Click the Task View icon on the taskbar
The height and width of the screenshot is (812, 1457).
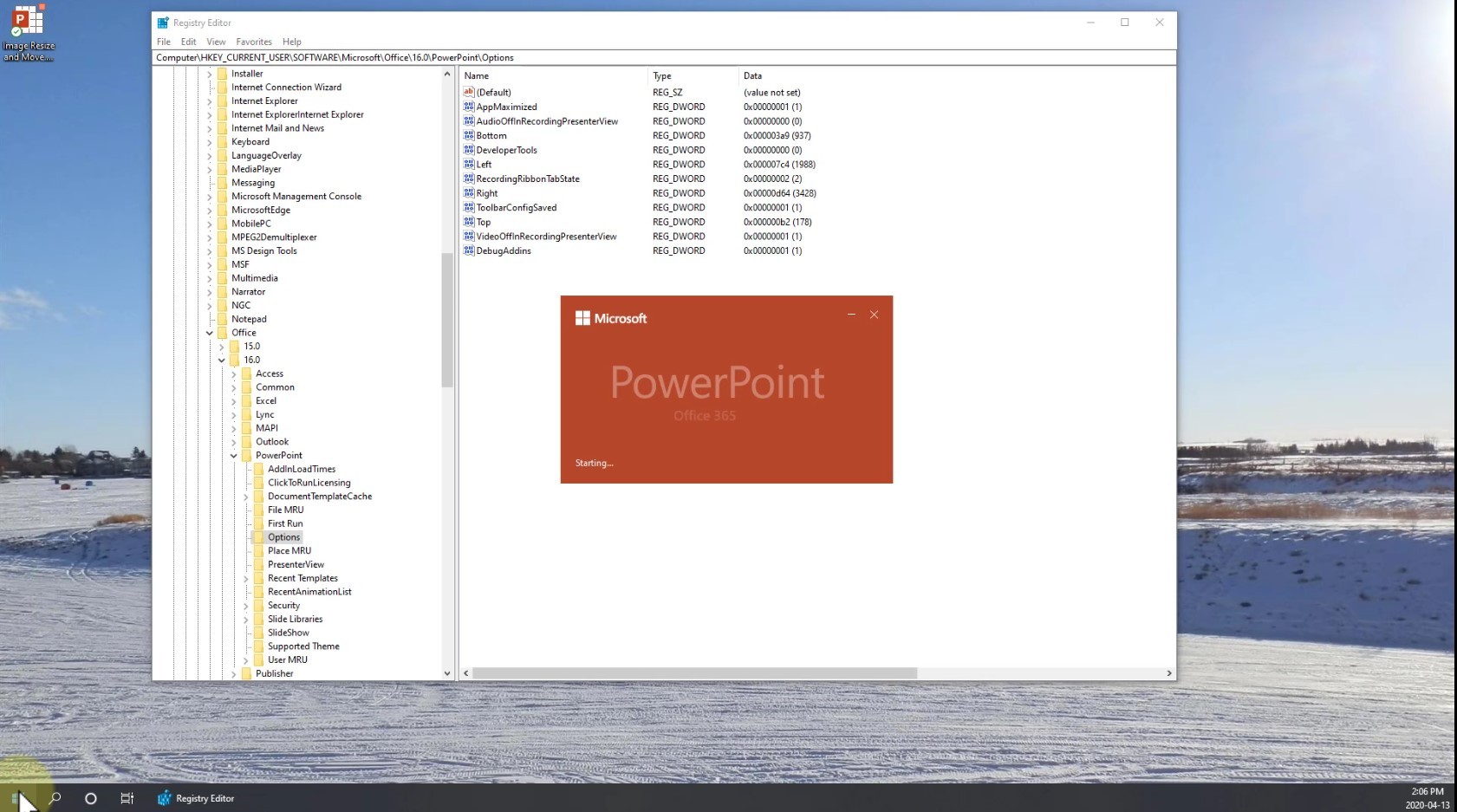[127, 798]
